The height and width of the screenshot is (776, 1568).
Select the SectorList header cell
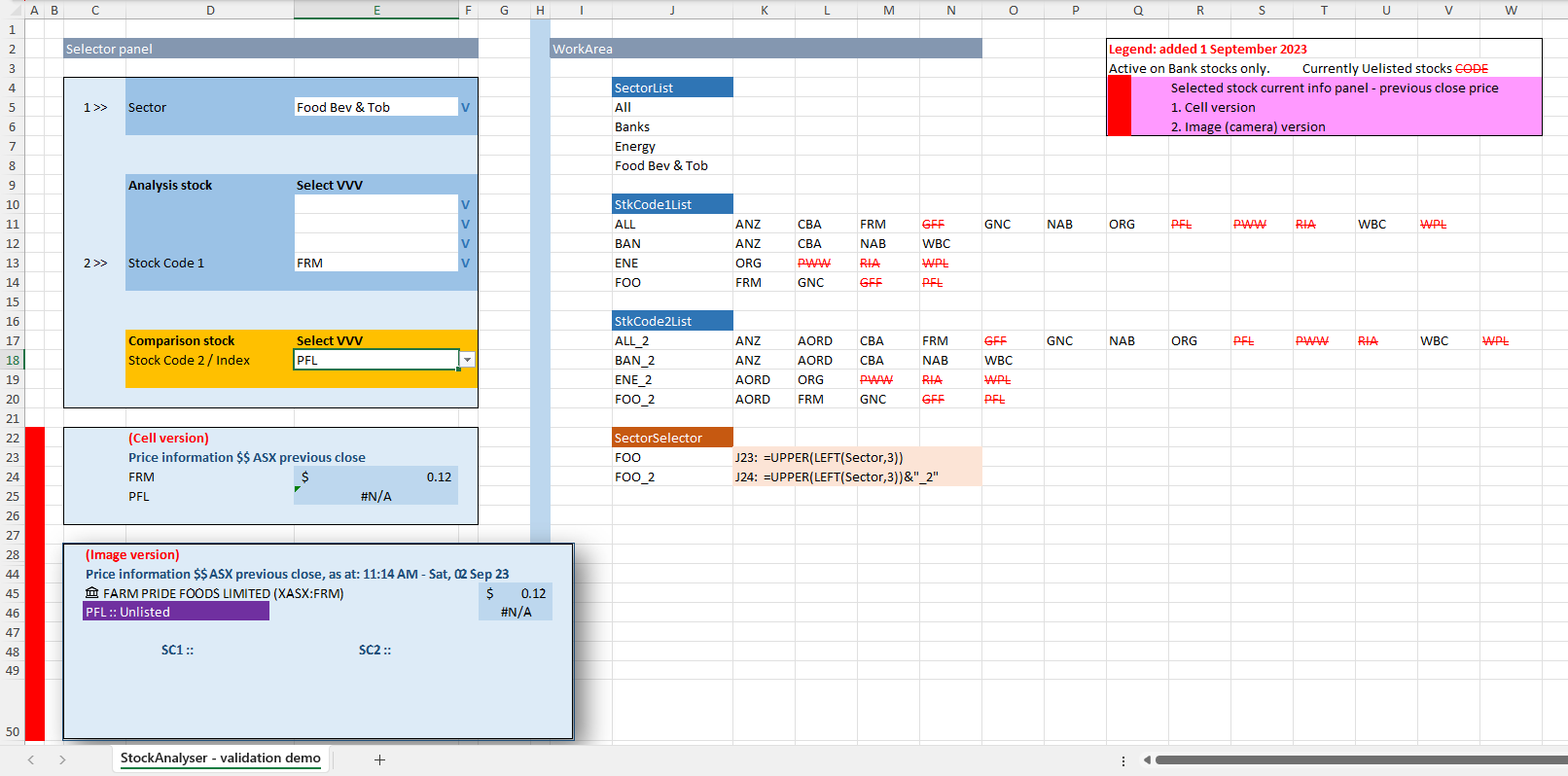pos(672,88)
